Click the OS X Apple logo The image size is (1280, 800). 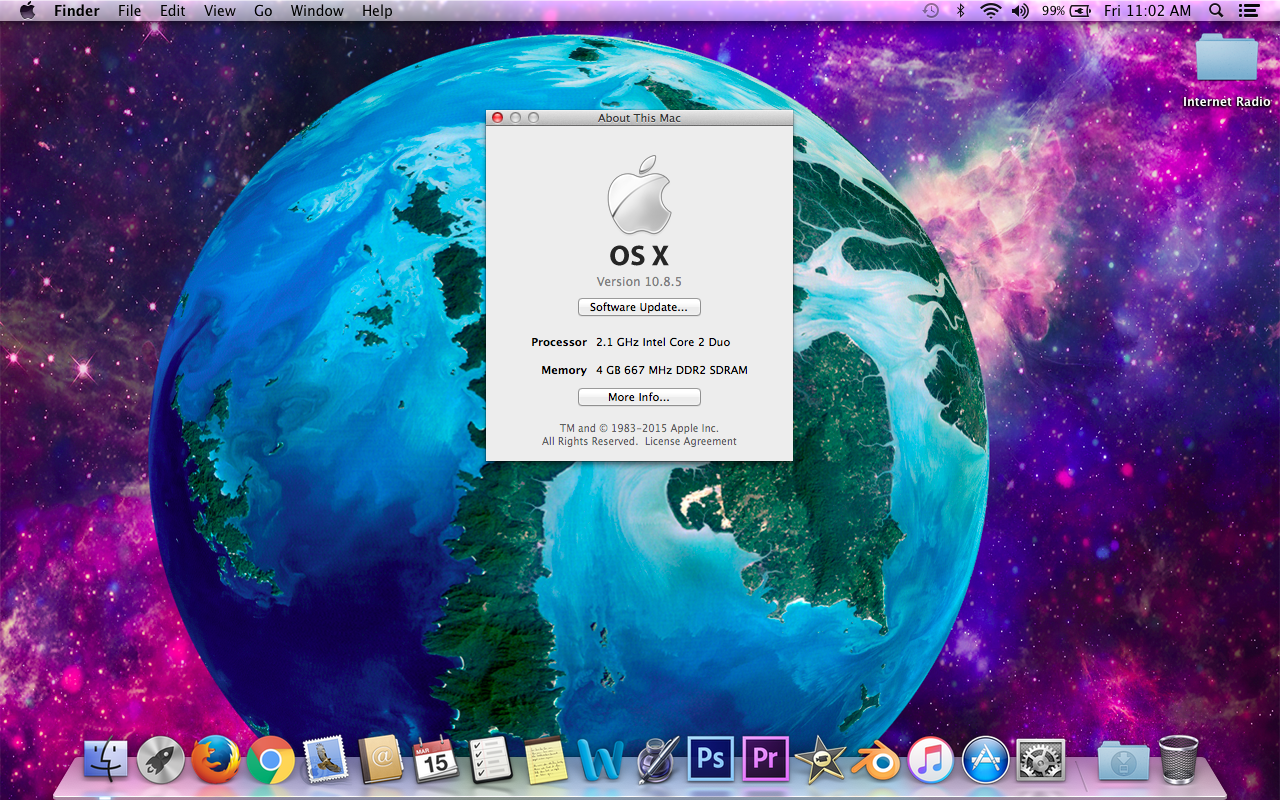(639, 195)
